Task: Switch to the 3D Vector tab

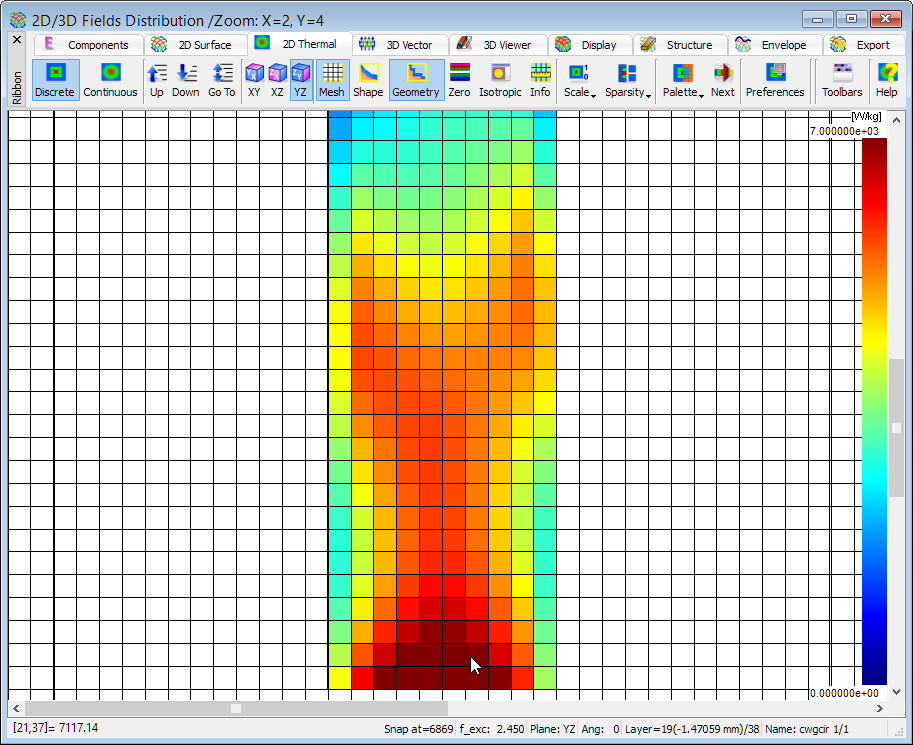Action: coord(399,45)
